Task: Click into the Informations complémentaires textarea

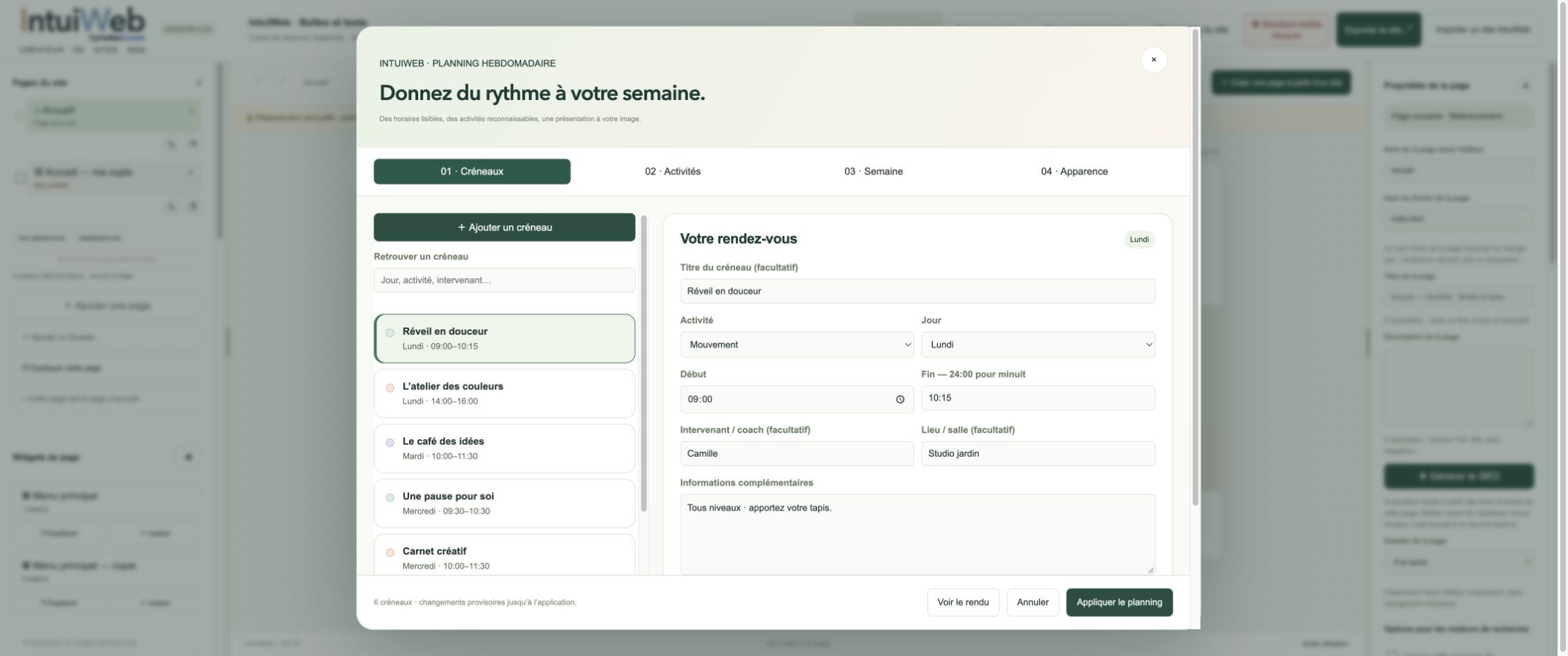Action: pyautogui.click(x=917, y=535)
